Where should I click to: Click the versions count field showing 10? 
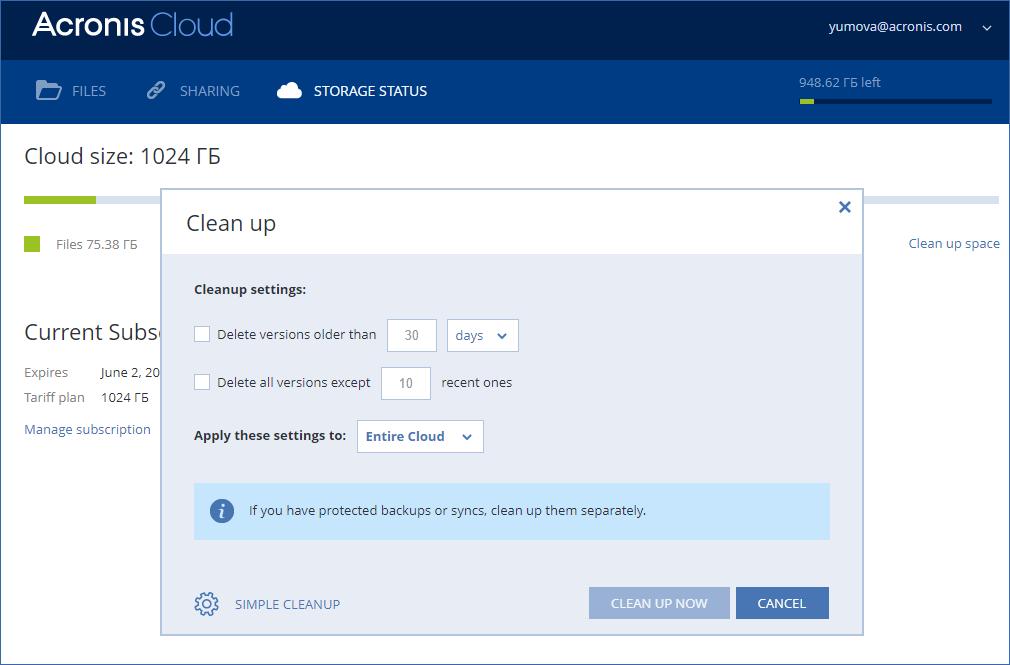point(406,383)
